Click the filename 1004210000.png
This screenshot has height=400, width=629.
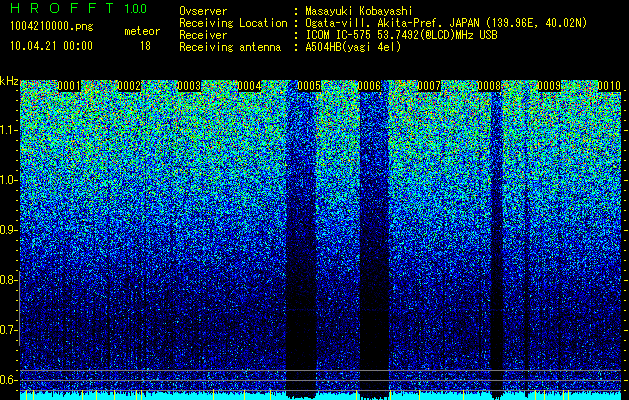point(52,27)
